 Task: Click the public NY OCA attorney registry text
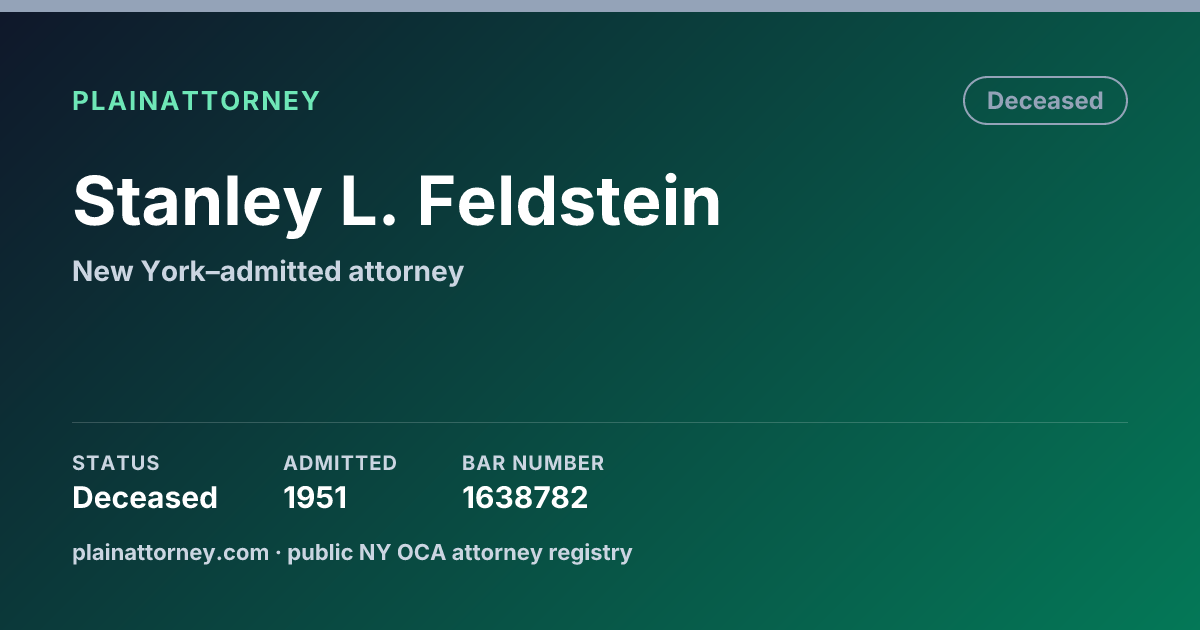pyautogui.click(x=460, y=552)
